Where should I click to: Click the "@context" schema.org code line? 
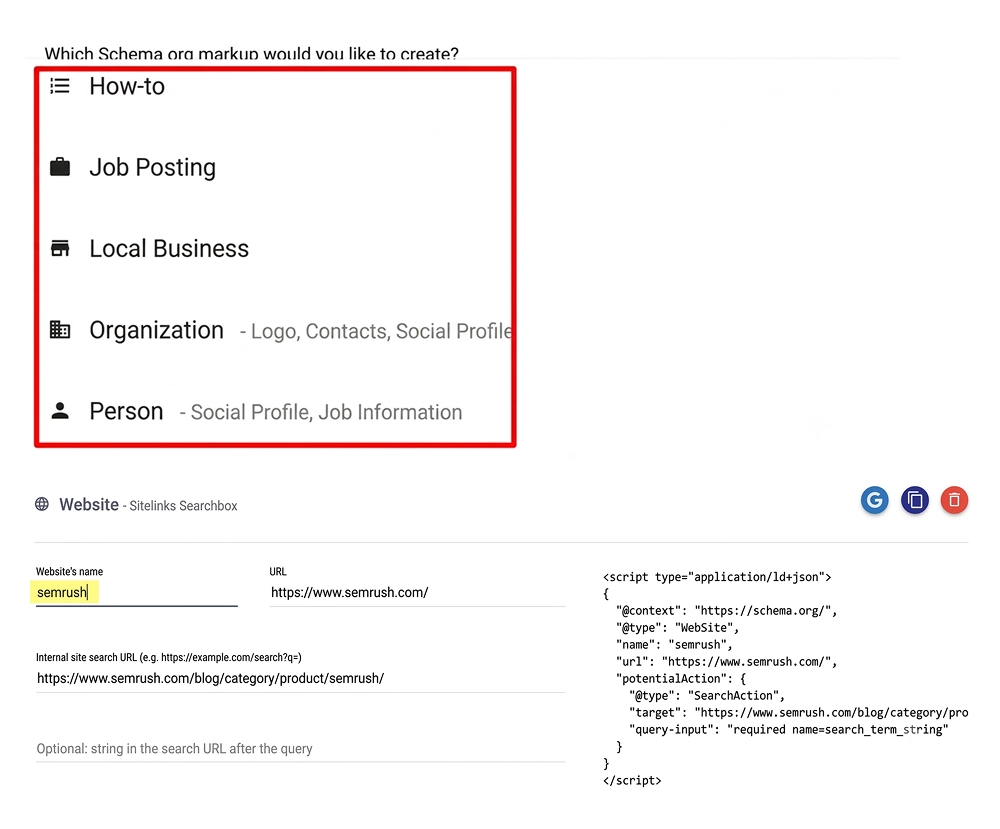coord(726,611)
